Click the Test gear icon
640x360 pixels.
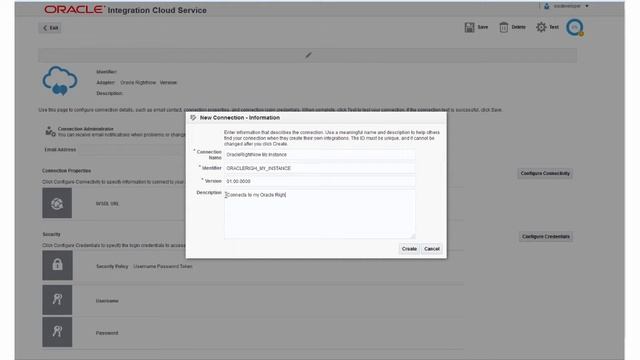click(x=541, y=27)
